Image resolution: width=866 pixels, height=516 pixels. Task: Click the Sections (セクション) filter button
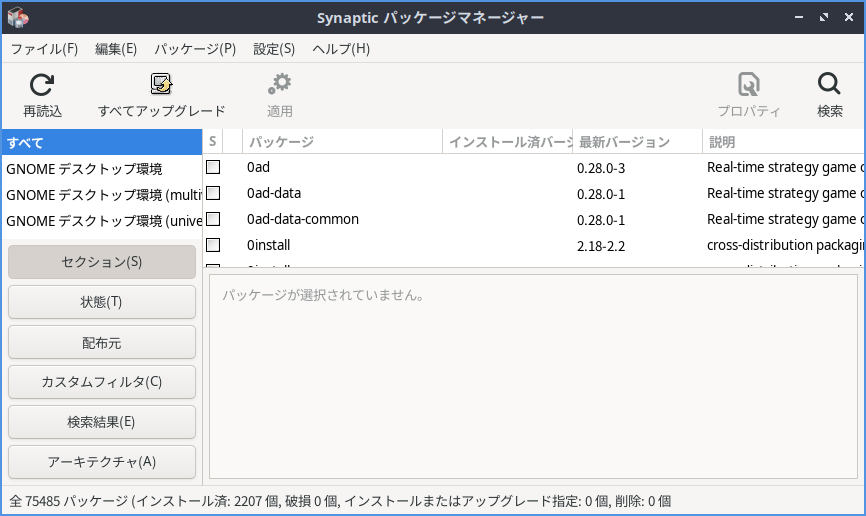point(102,262)
